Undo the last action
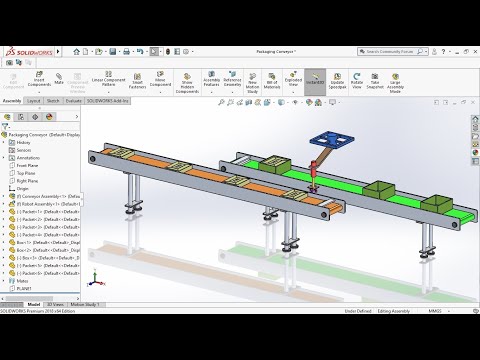 [140, 52]
